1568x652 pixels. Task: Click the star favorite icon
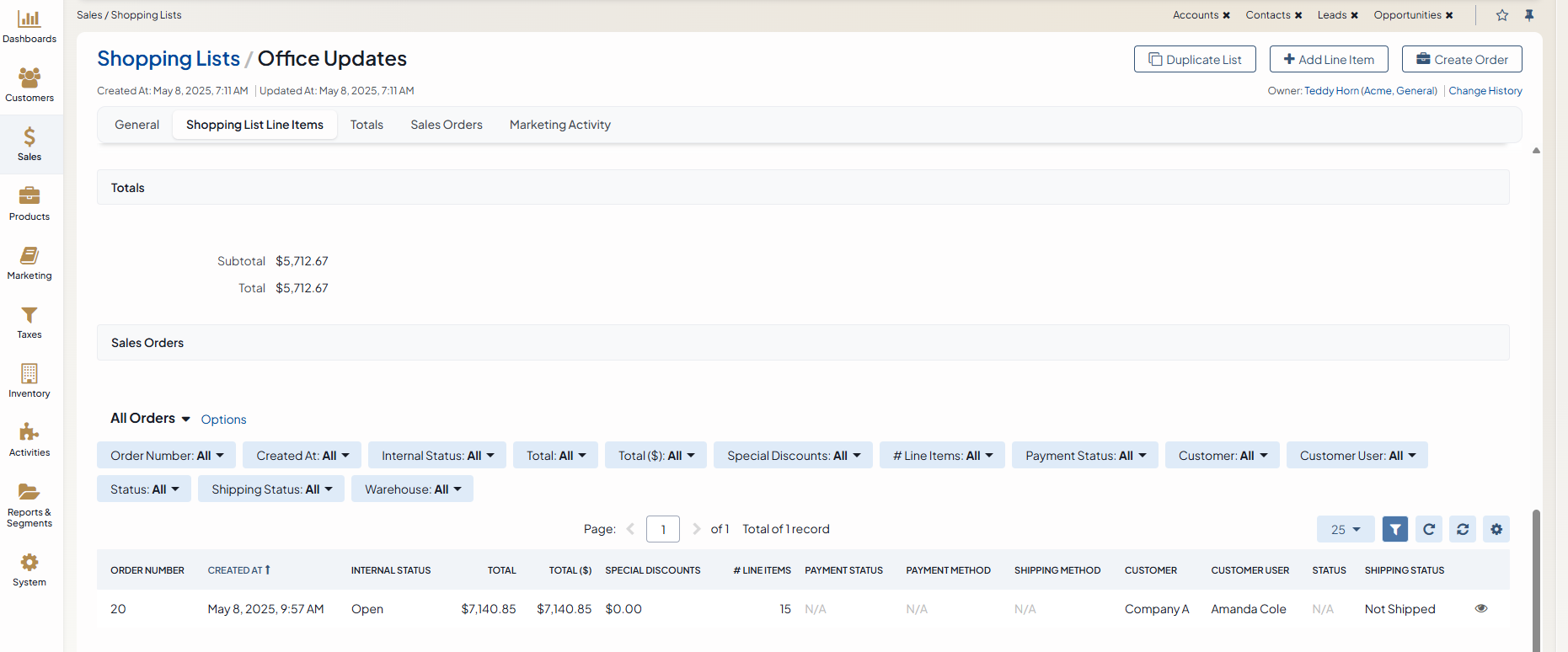coord(1502,15)
